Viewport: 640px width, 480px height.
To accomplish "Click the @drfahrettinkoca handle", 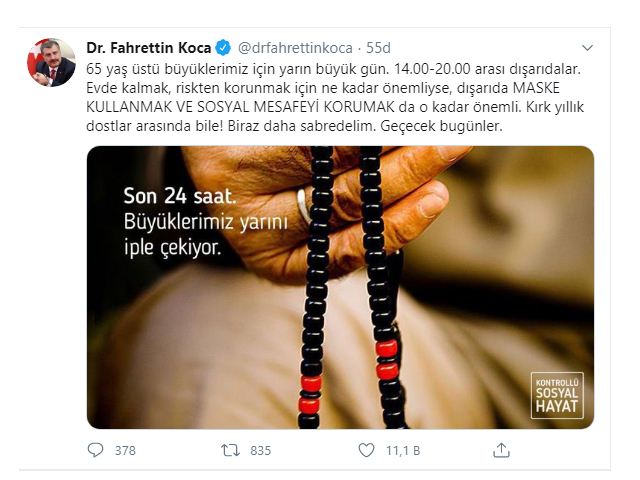I will point(295,48).
